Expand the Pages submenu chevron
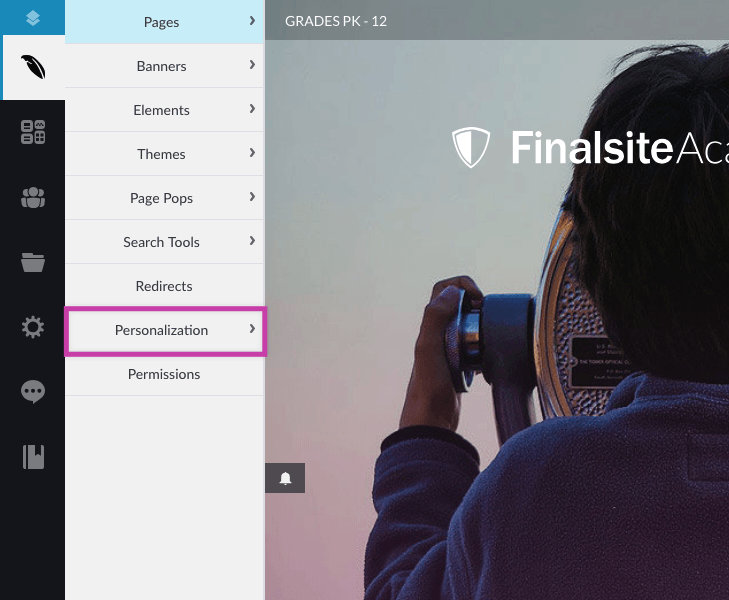The width and height of the screenshot is (729, 600). [252, 21]
